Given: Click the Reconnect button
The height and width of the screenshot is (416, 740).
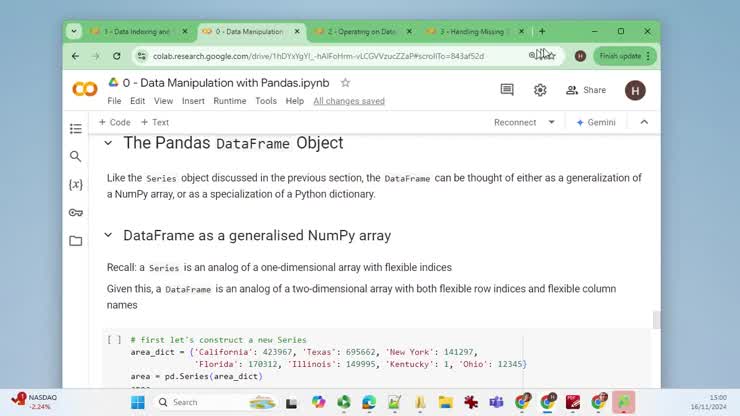Looking at the screenshot, I should tap(515, 122).
